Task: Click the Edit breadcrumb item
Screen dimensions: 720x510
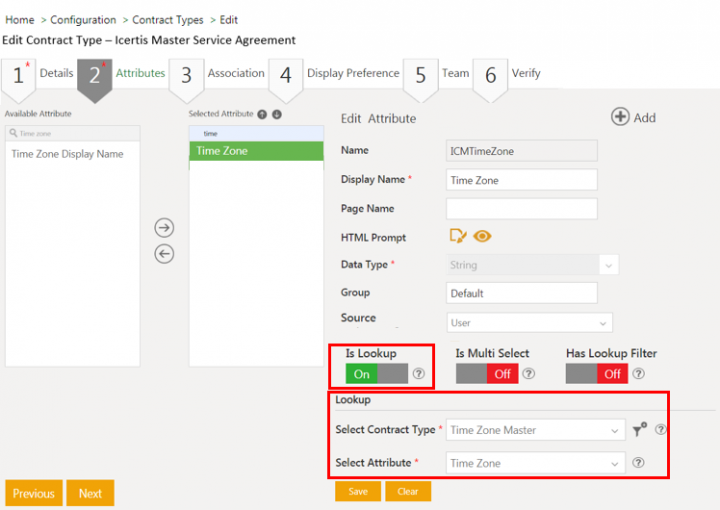Action: click(229, 20)
